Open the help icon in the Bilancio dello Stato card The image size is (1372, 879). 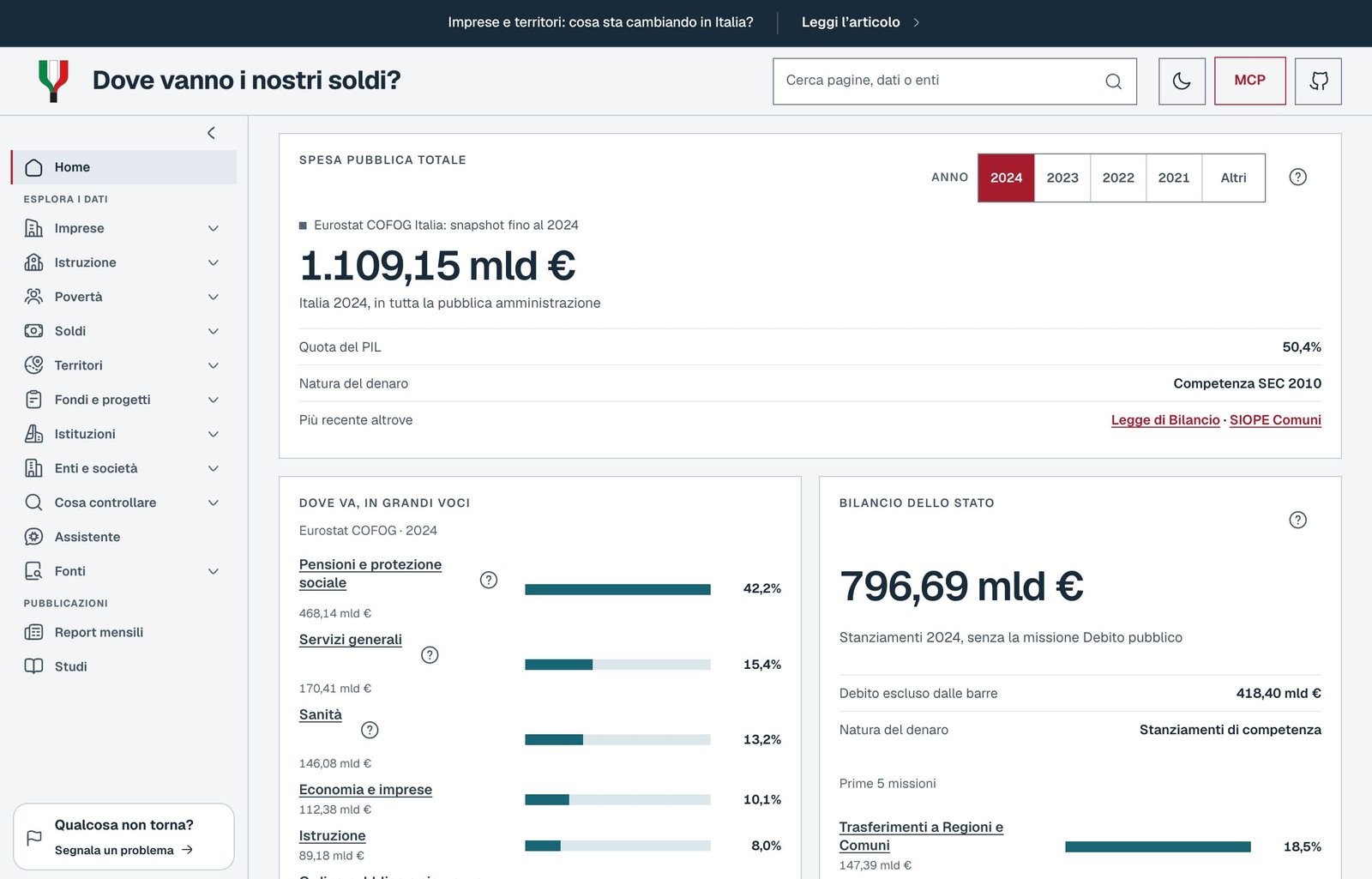coord(1297,520)
